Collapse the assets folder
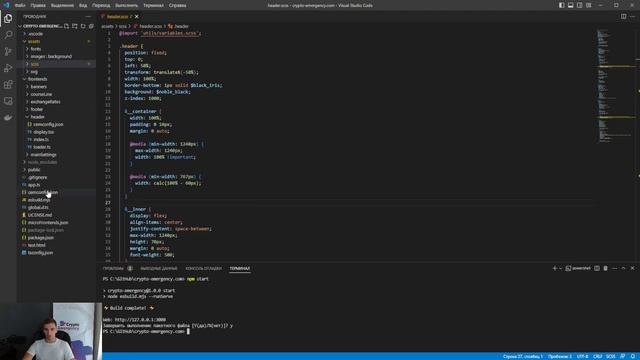The image size is (640, 360). coord(34,41)
